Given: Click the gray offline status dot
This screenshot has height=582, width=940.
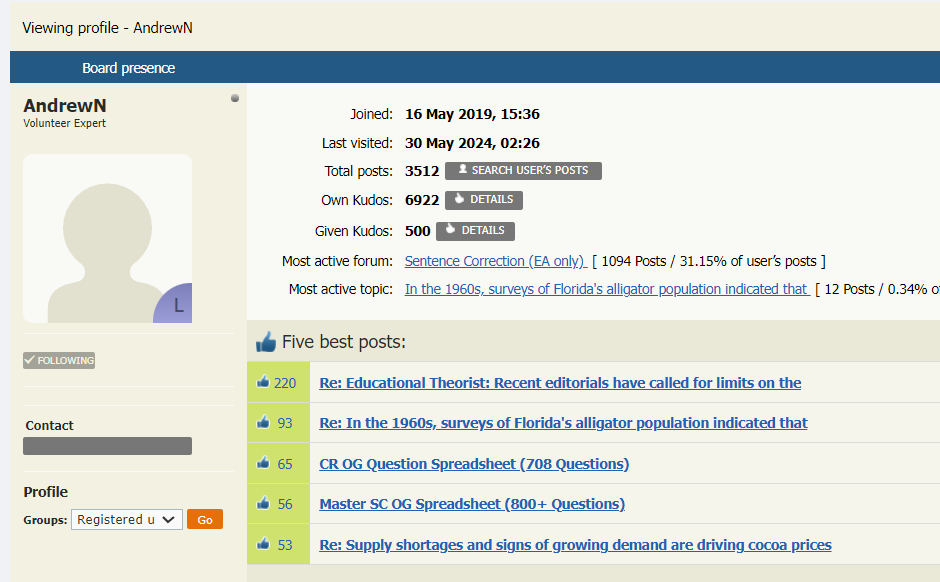Looking at the screenshot, I should point(235,98).
